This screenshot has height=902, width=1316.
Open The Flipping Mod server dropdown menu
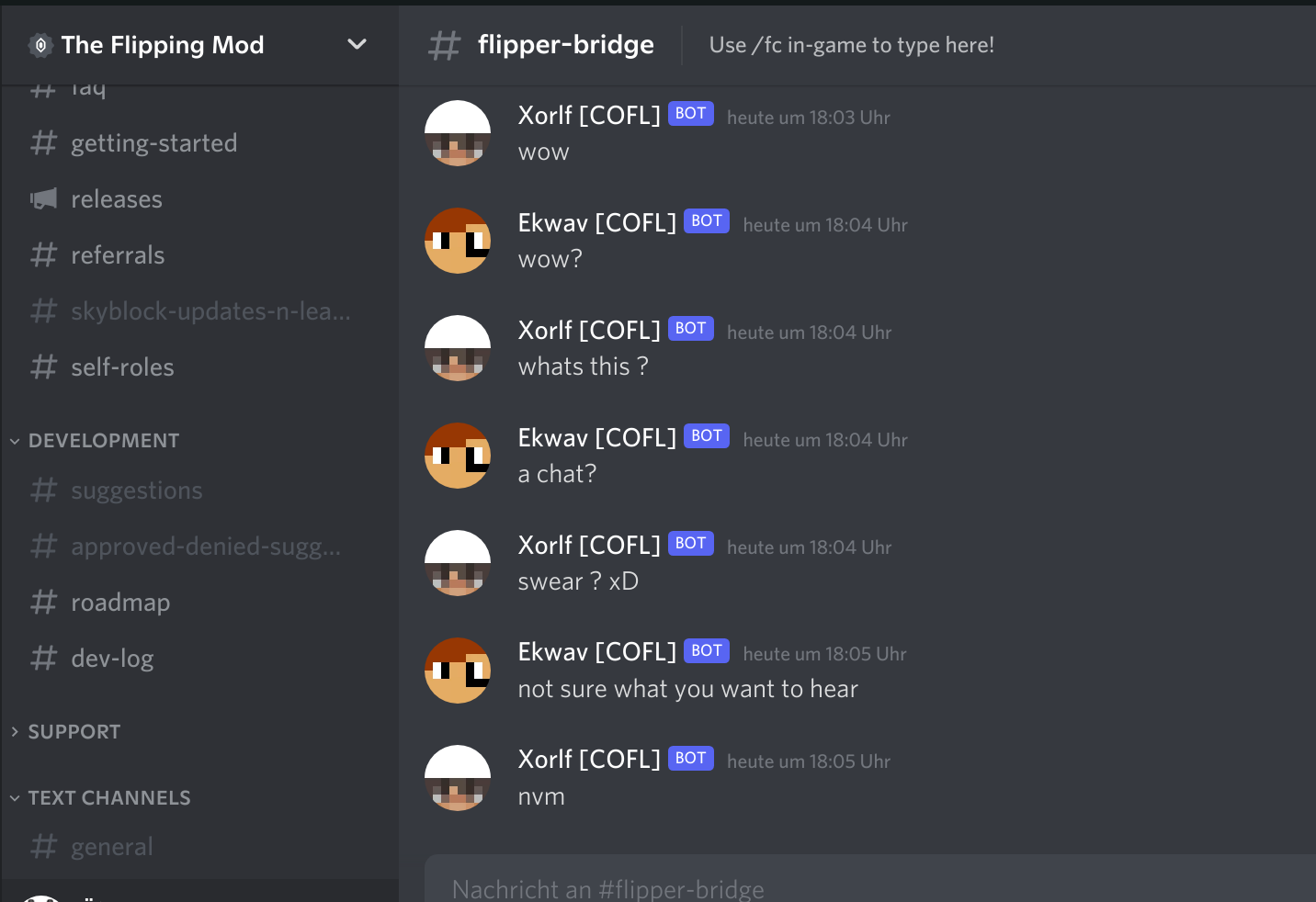[357, 44]
